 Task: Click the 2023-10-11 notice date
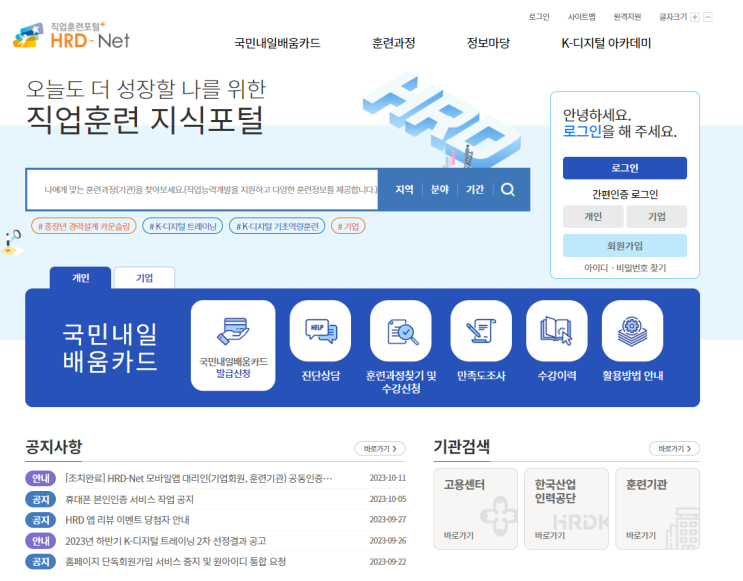coord(388,478)
